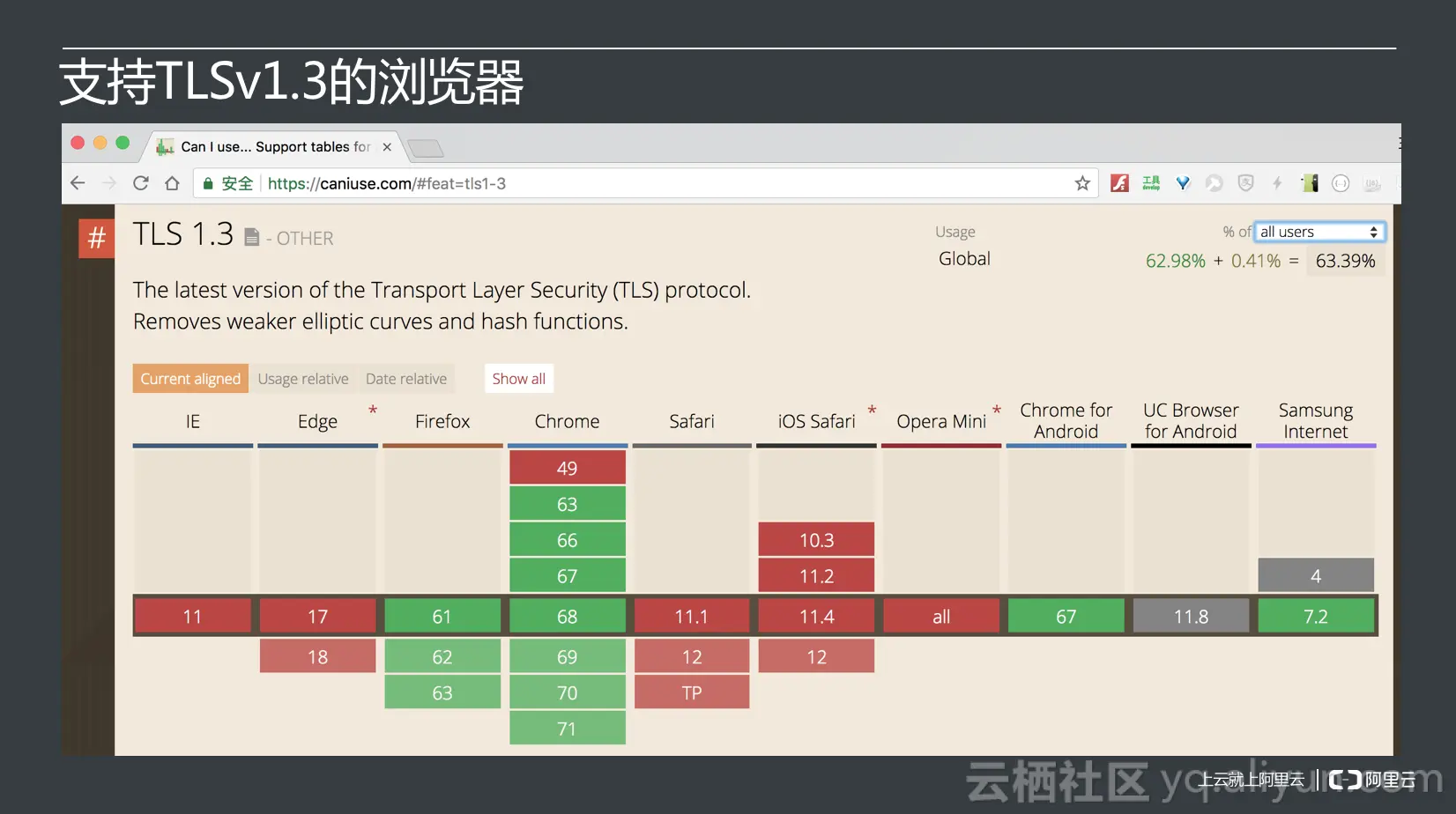Reload the caniuse page
This screenshot has width=1456, height=814.
pos(141,183)
